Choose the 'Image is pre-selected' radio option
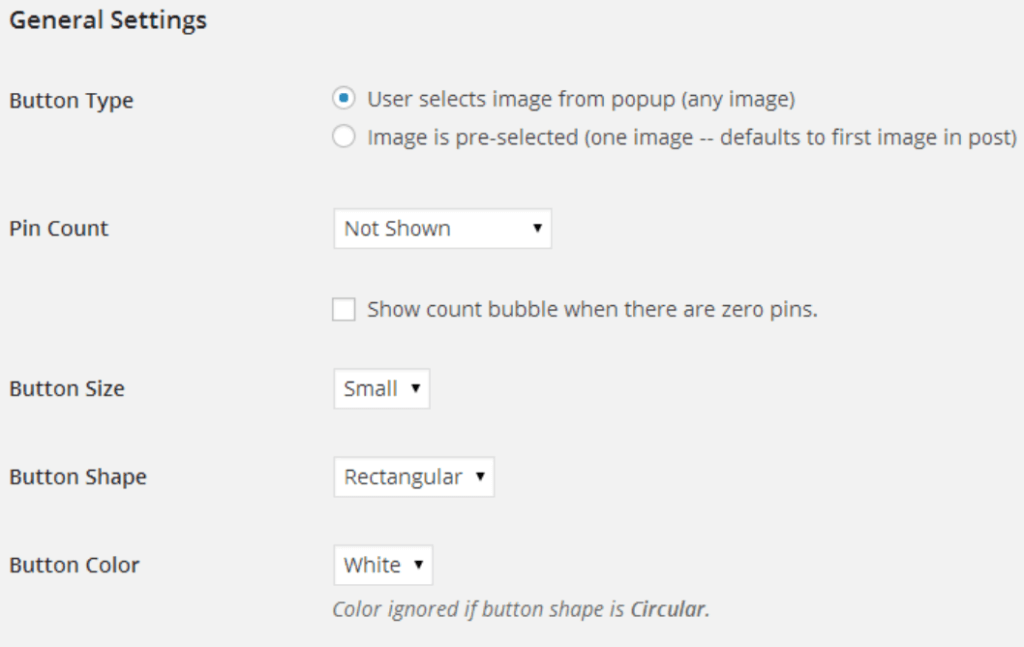Image resolution: width=1024 pixels, height=647 pixels. 344,137
